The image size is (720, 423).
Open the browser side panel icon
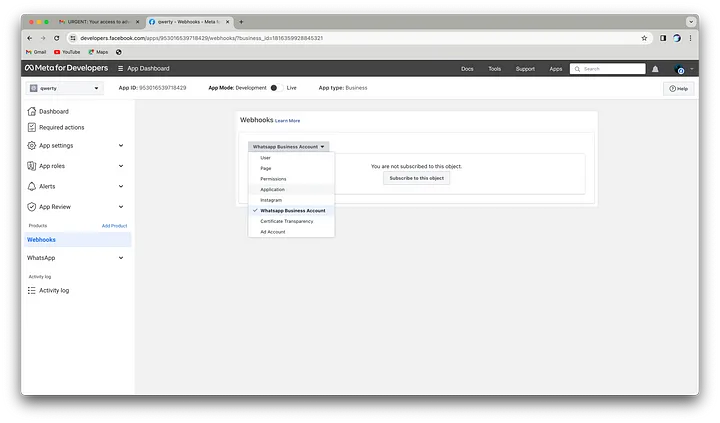[x=663, y=38]
